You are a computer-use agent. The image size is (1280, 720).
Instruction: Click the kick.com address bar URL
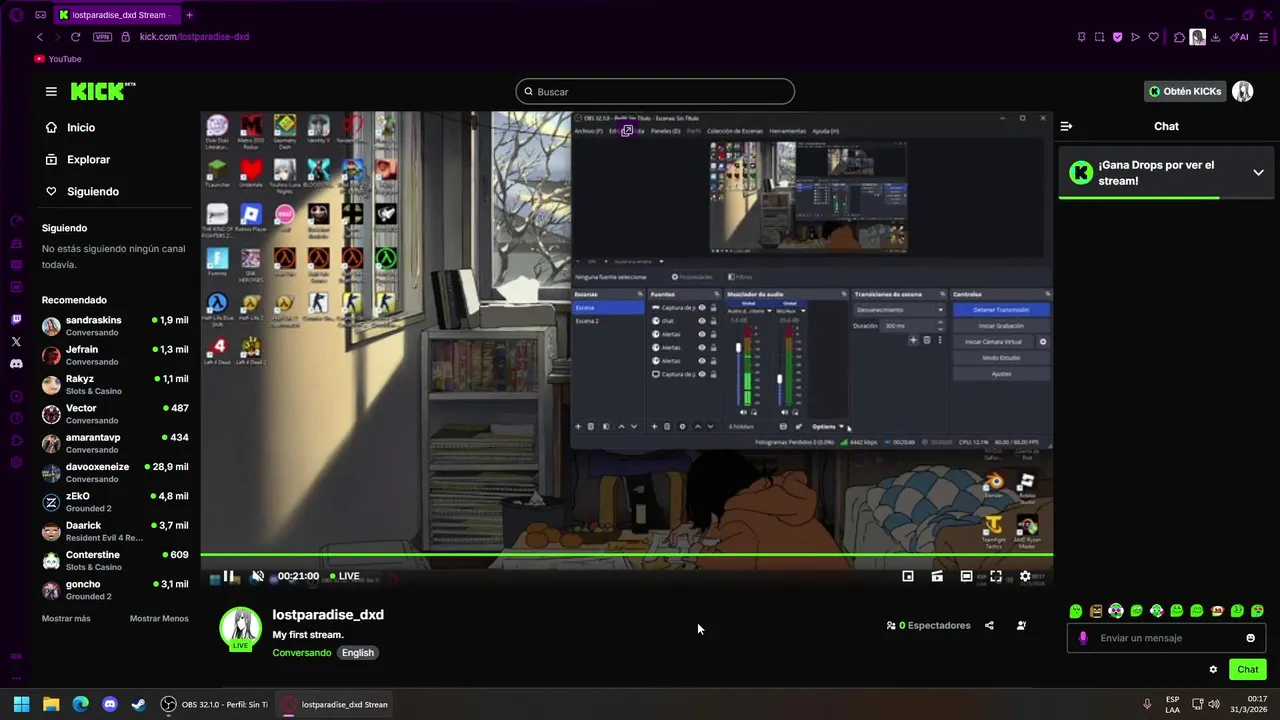(x=194, y=37)
